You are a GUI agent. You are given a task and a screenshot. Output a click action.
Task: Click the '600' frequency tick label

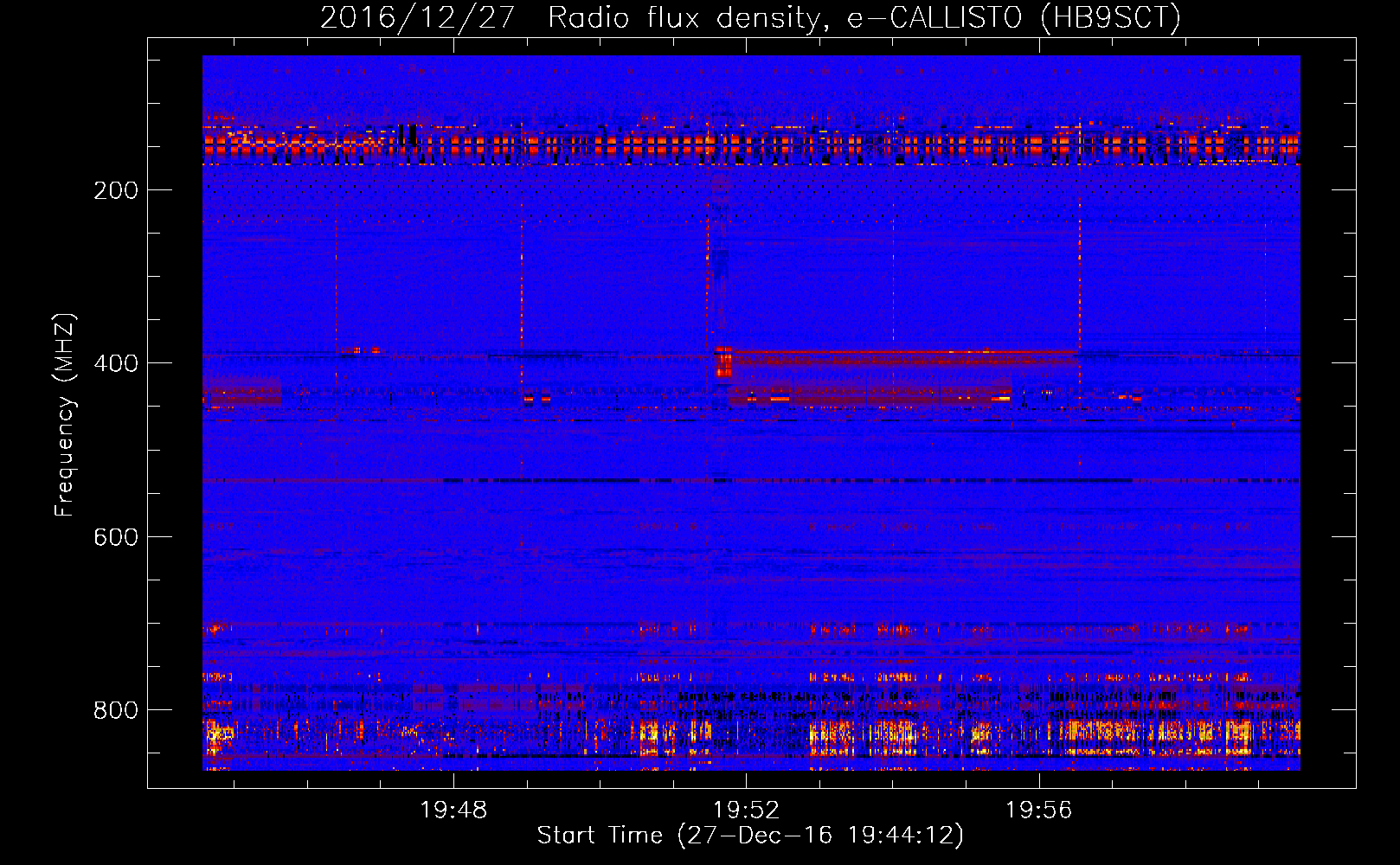tap(116, 537)
